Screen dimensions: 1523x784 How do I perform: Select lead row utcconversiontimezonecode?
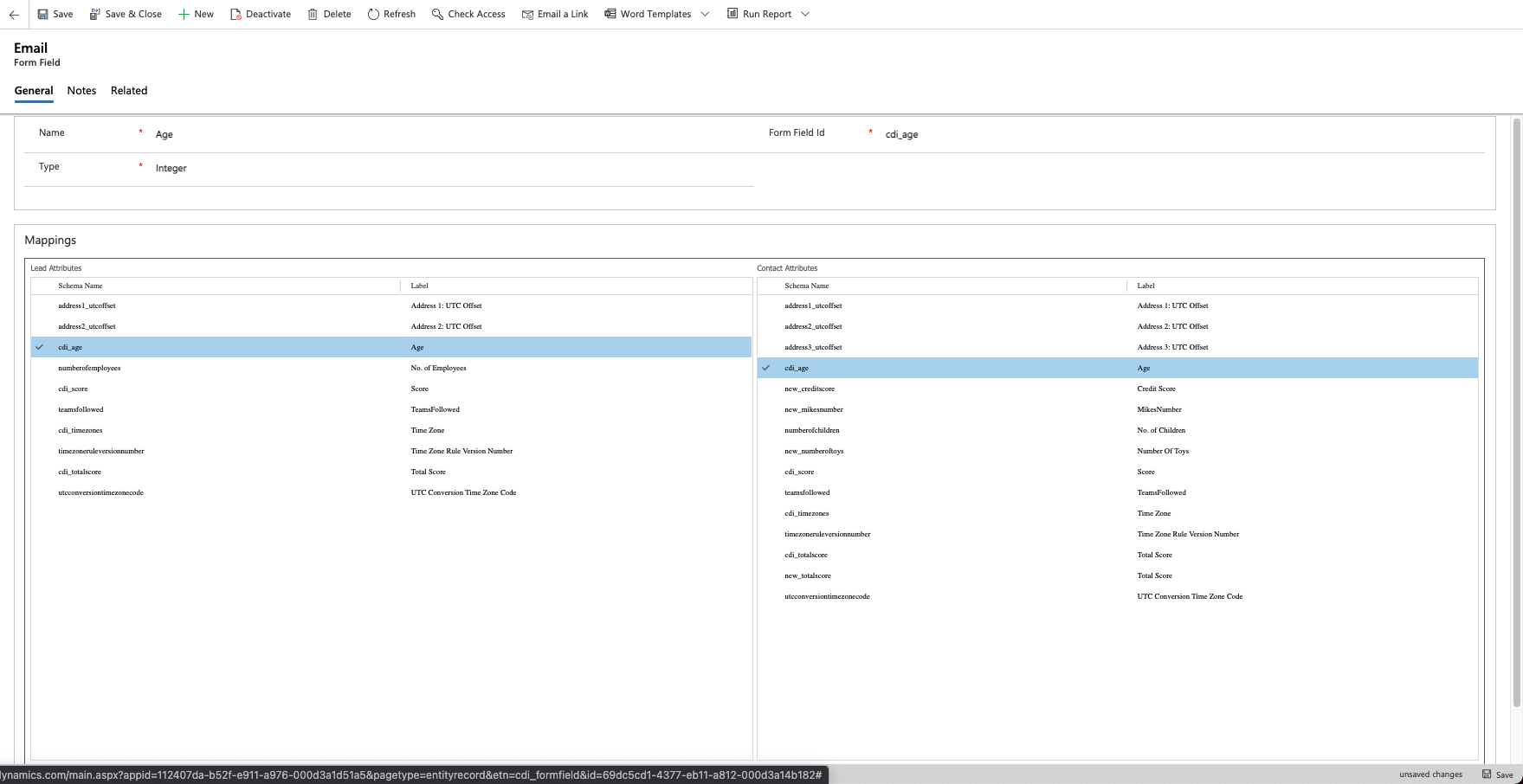391,492
